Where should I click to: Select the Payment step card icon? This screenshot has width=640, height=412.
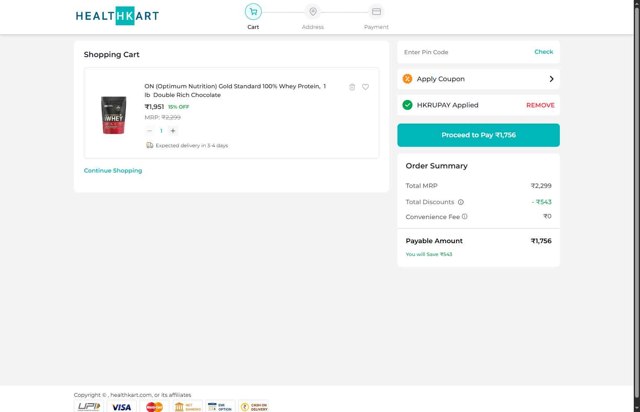[376, 11]
